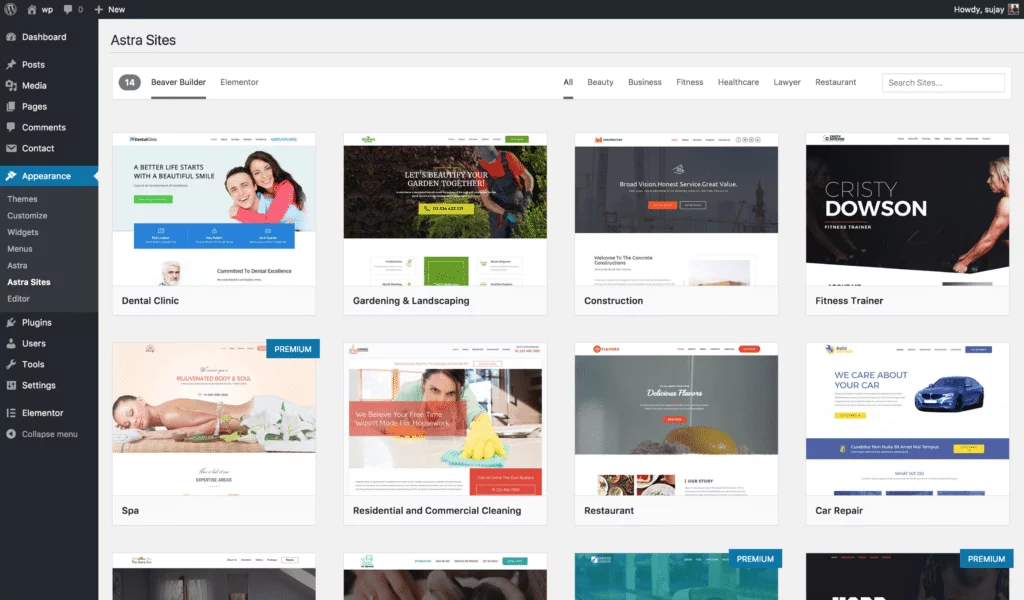Click the Settings wrench icon in the sidebar
The width and height of the screenshot is (1024, 600).
tap(12, 386)
